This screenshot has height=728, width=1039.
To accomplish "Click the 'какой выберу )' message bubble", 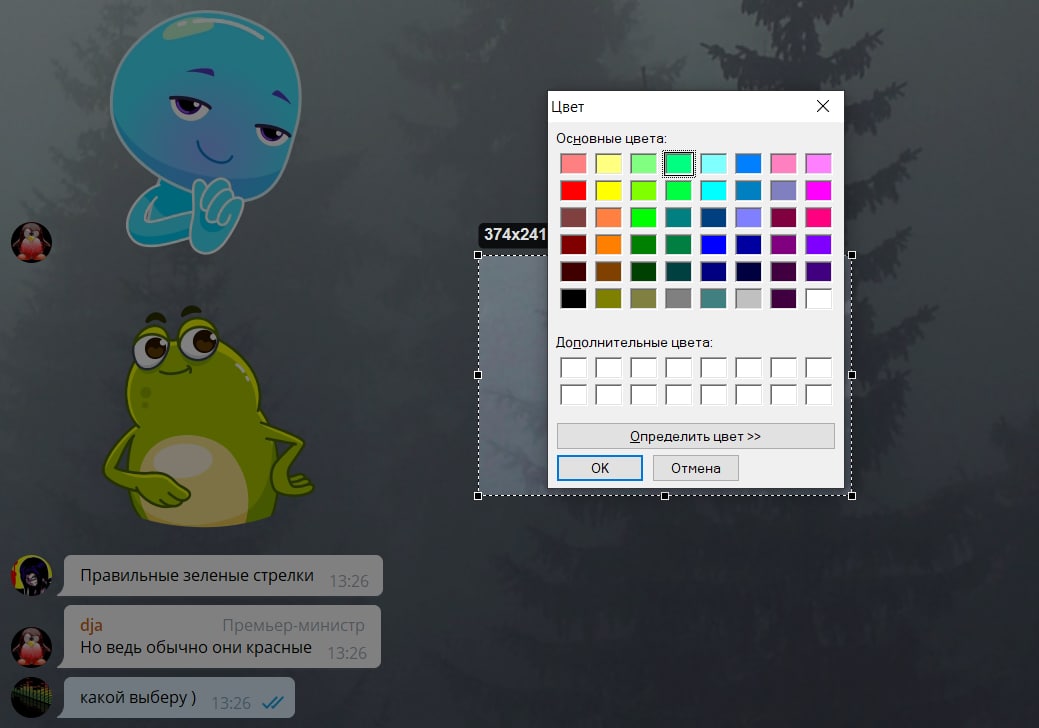I will click(x=178, y=697).
